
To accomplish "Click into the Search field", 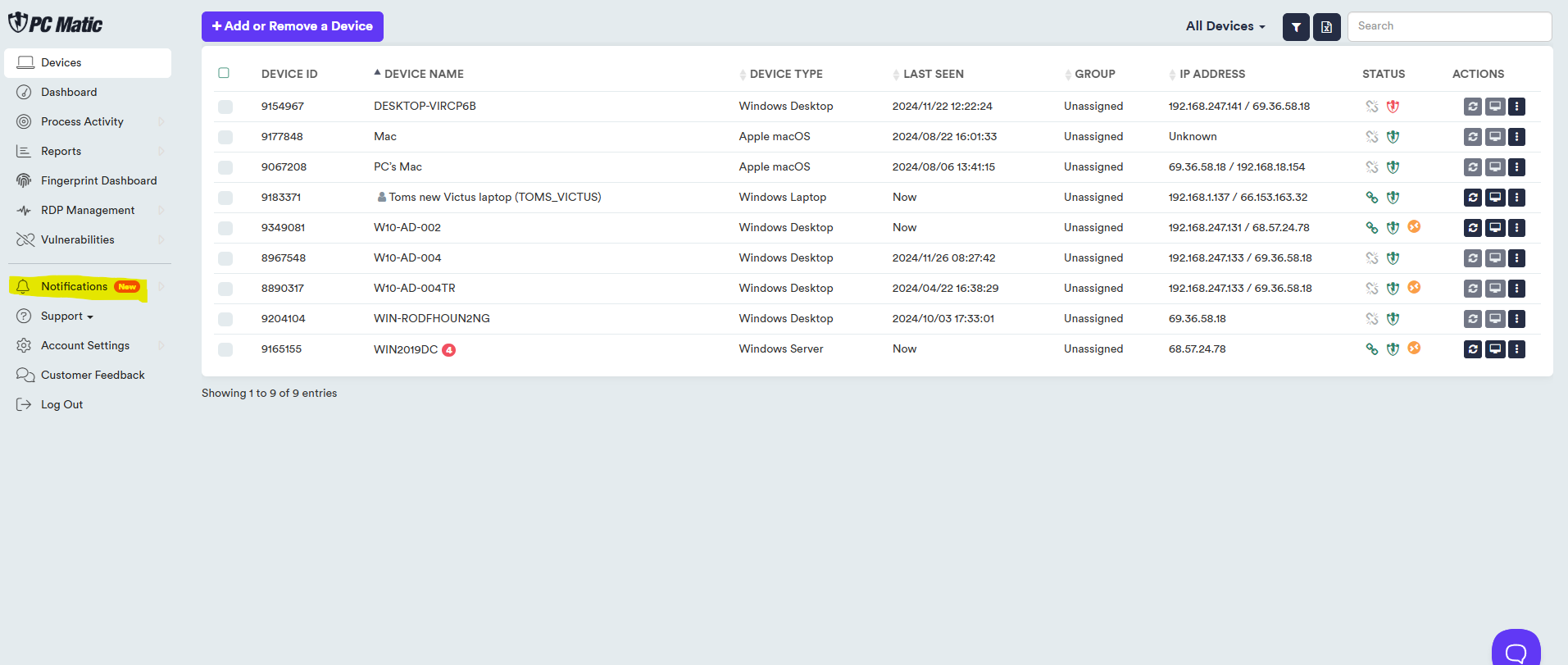I will (1448, 26).
